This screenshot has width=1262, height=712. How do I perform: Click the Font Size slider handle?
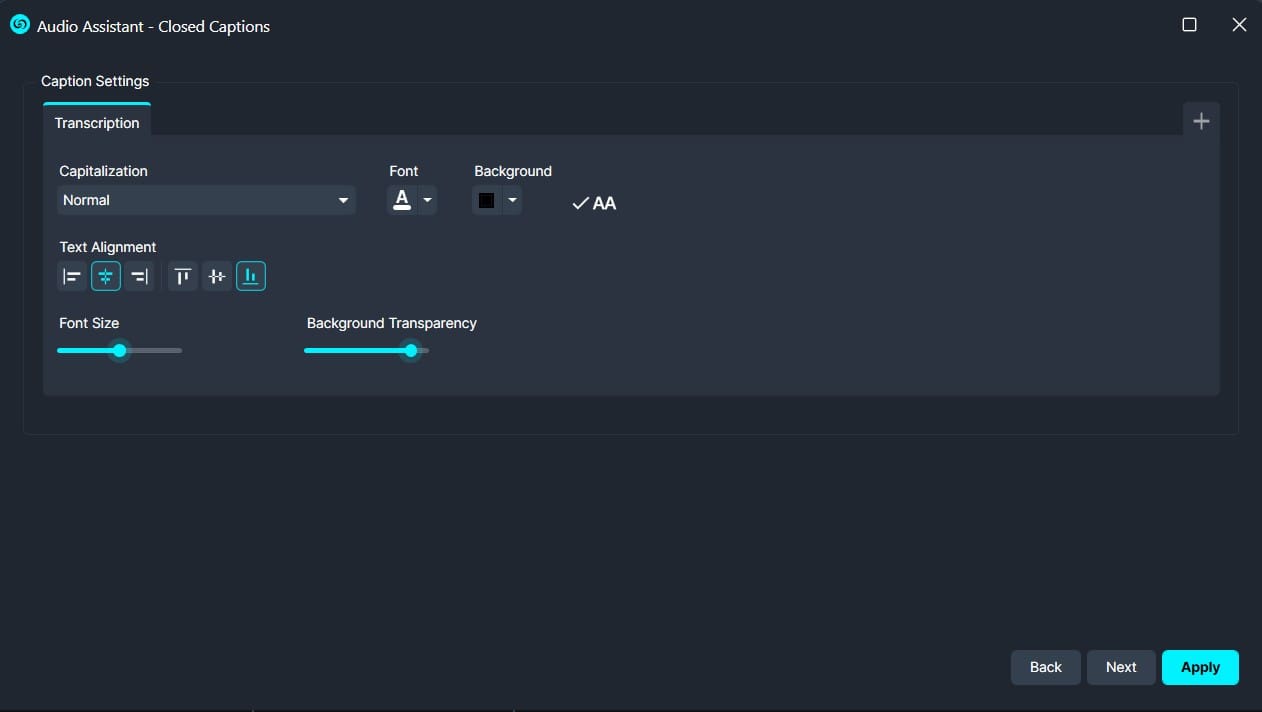pyautogui.click(x=120, y=350)
